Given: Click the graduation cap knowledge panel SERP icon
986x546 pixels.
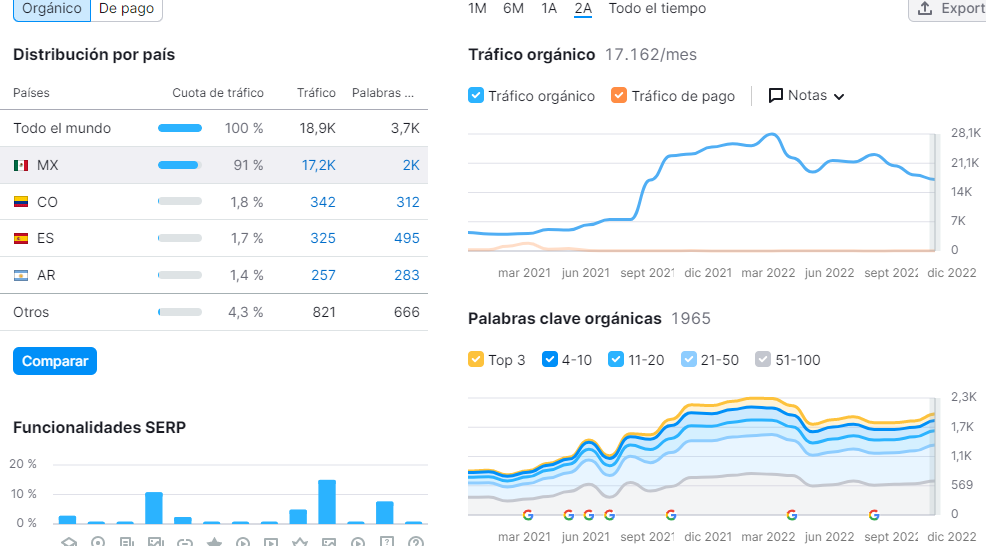Looking at the screenshot, I should point(69,542).
